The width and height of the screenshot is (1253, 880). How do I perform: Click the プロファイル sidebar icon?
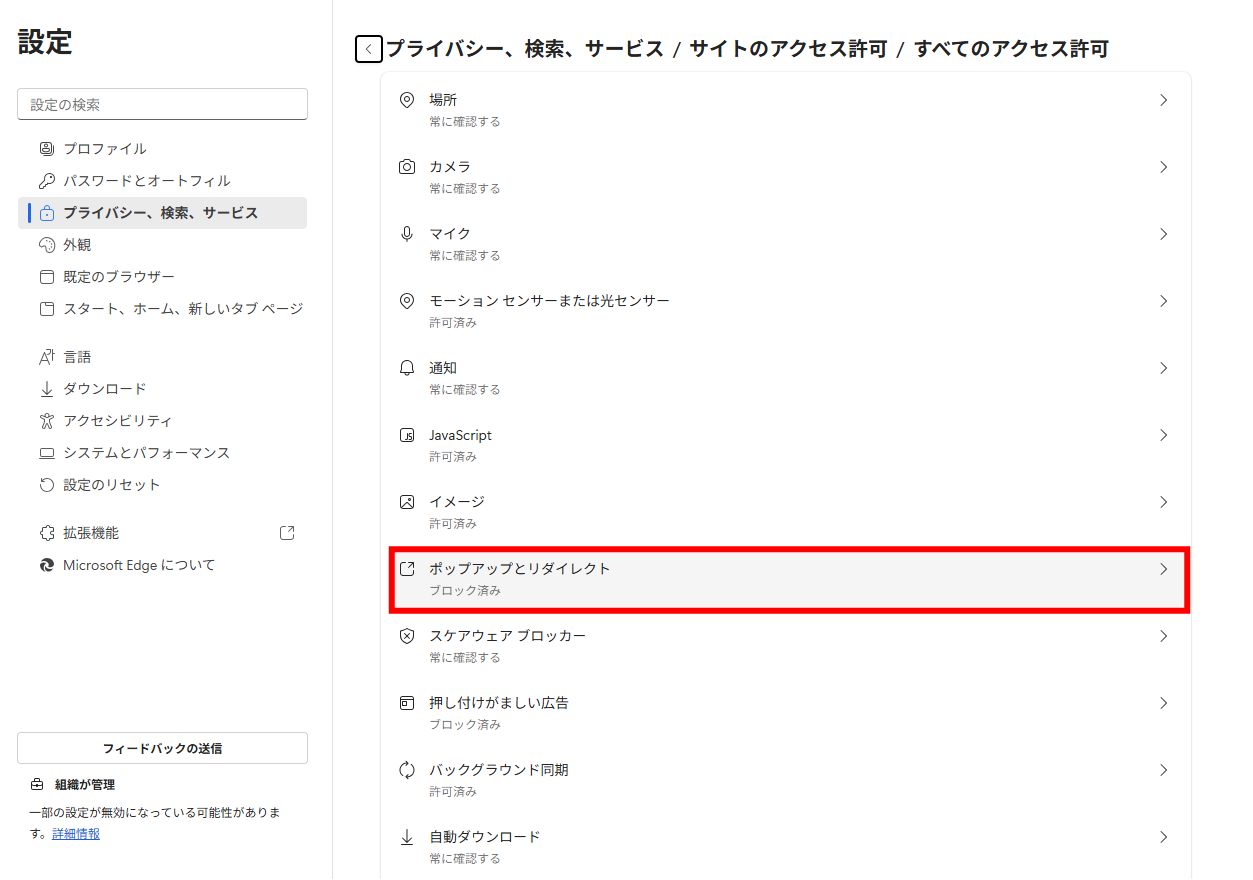(x=46, y=149)
